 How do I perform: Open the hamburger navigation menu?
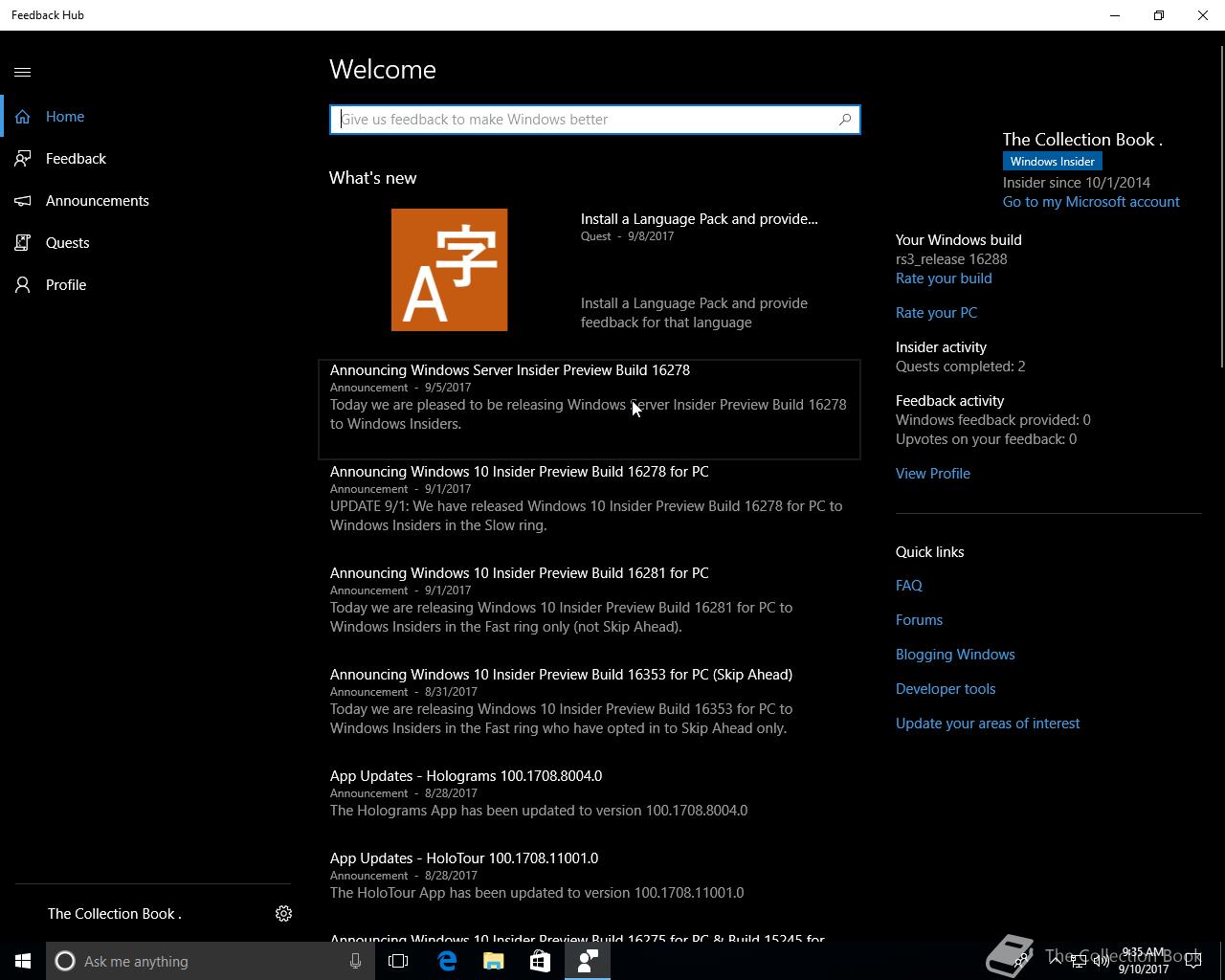click(23, 73)
